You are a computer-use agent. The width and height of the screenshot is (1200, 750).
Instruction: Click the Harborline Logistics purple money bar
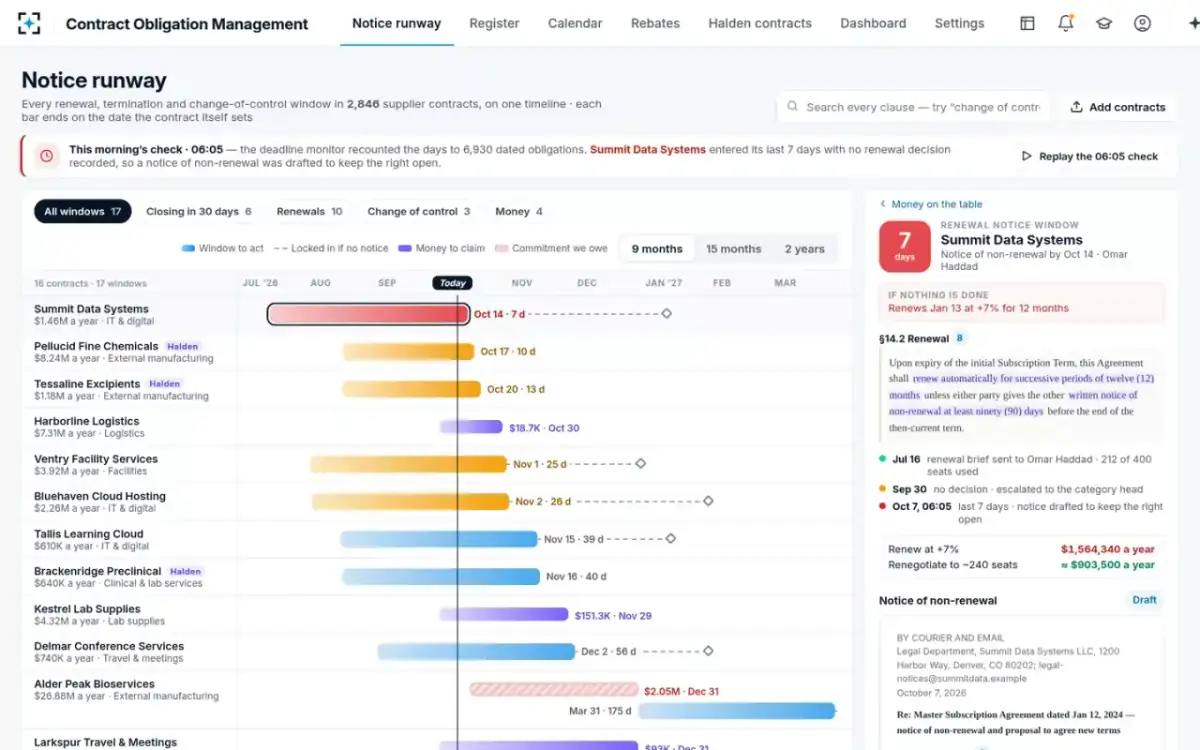click(x=471, y=427)
